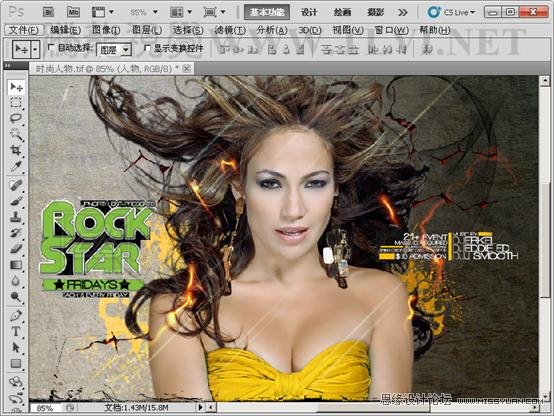
Task: Open the 帮助(H) menu
Action: (x=435, y=30)
